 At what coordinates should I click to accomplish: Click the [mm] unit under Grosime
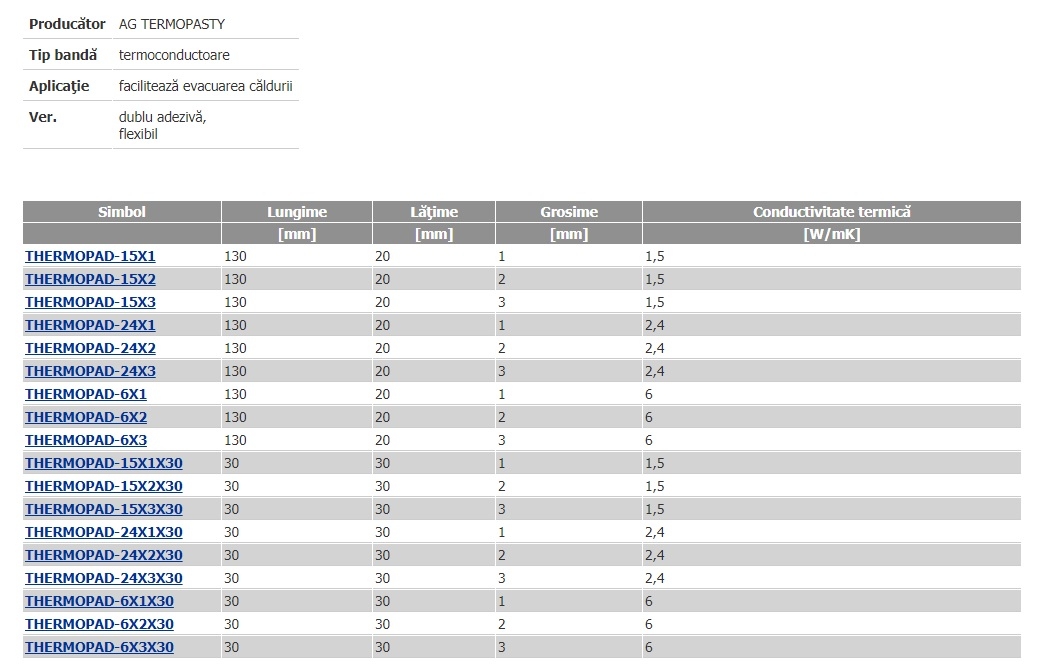[569, 234]
